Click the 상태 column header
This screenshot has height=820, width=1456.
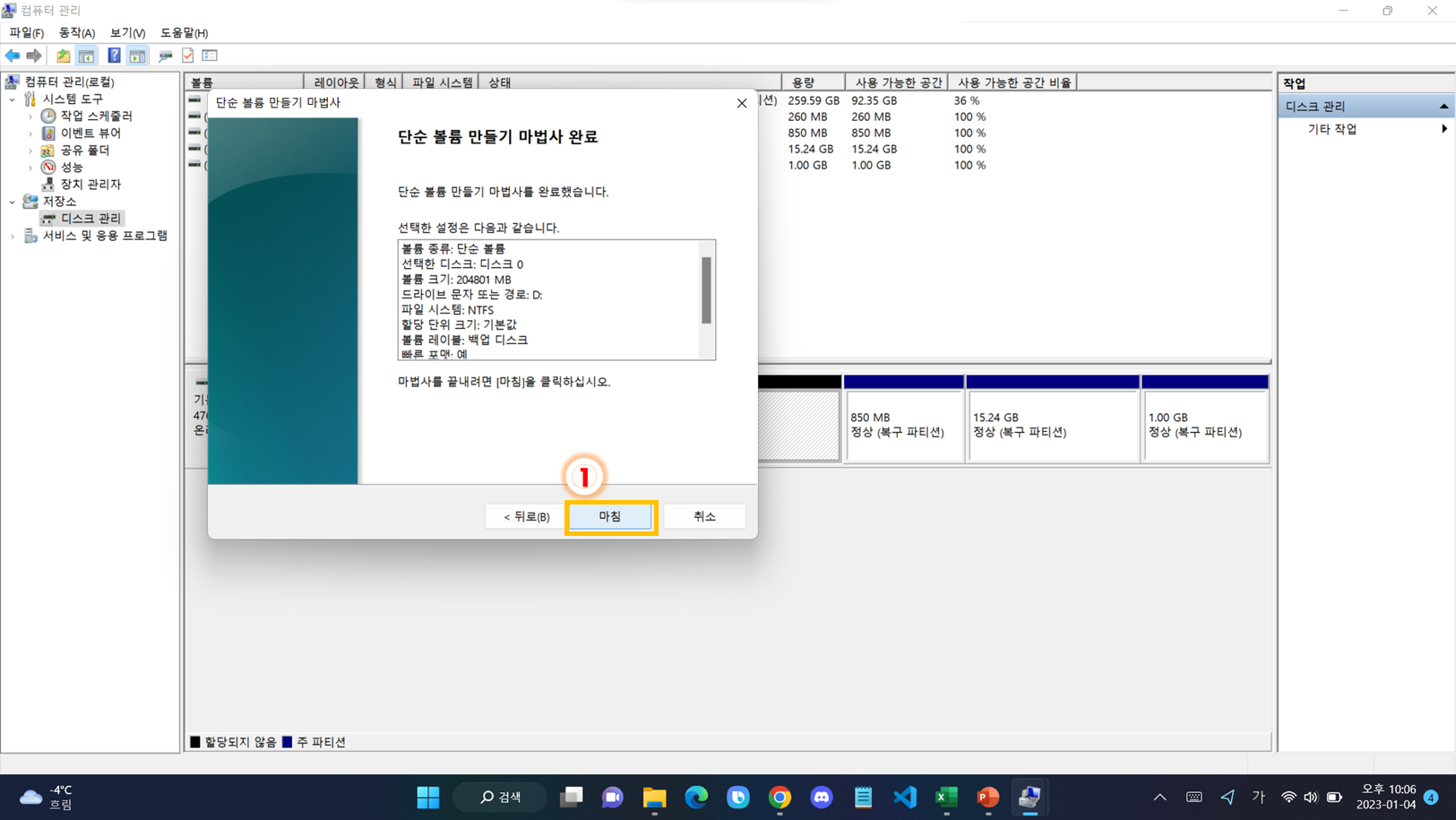coord(631,82)
